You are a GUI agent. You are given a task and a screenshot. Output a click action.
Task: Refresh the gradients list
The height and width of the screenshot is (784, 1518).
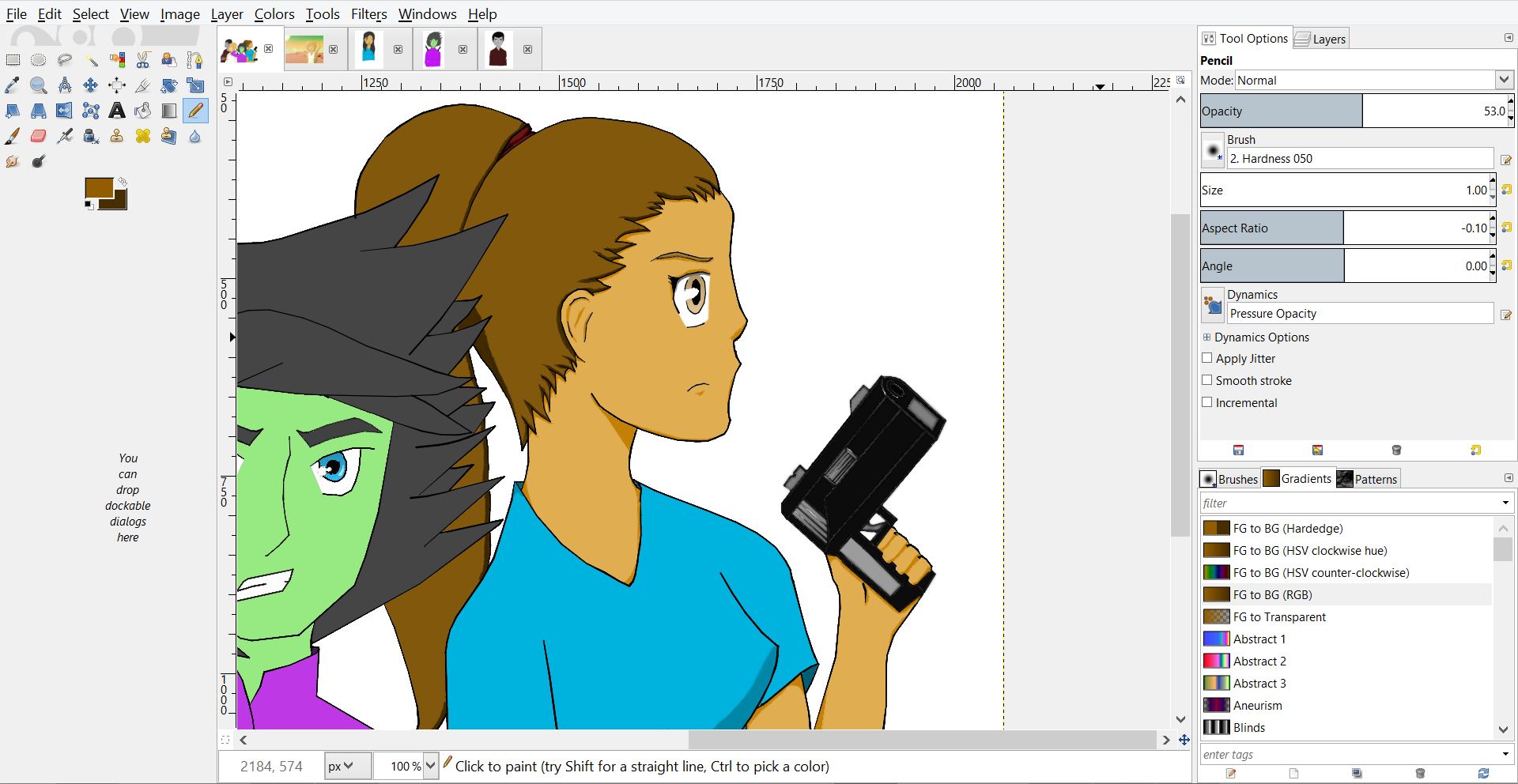click(x=1483, y=773)
